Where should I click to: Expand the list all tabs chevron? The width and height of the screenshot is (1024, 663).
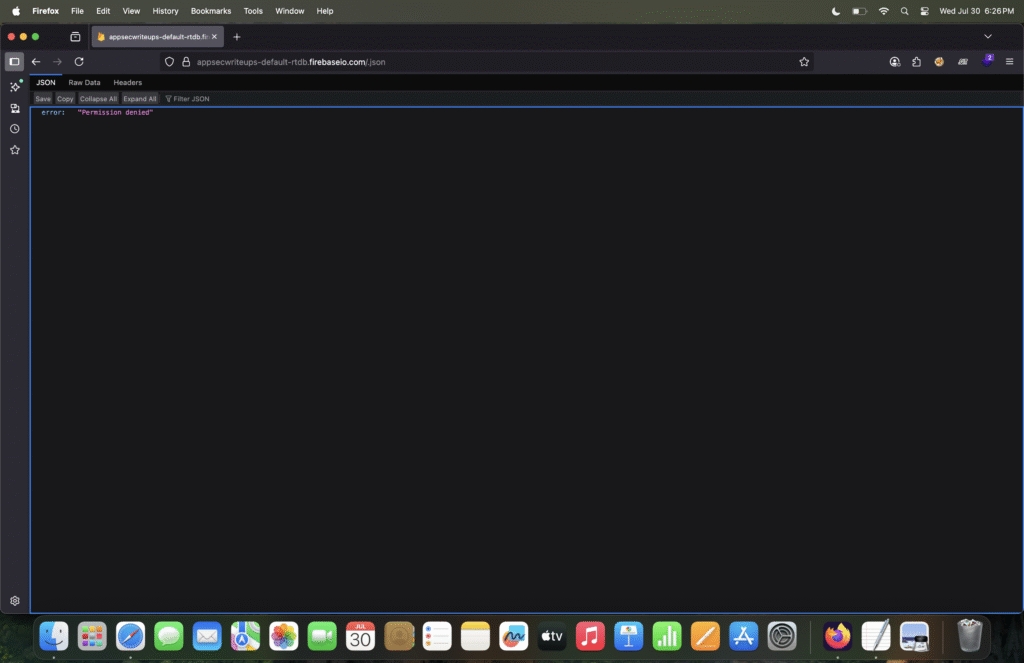[988, 37]
